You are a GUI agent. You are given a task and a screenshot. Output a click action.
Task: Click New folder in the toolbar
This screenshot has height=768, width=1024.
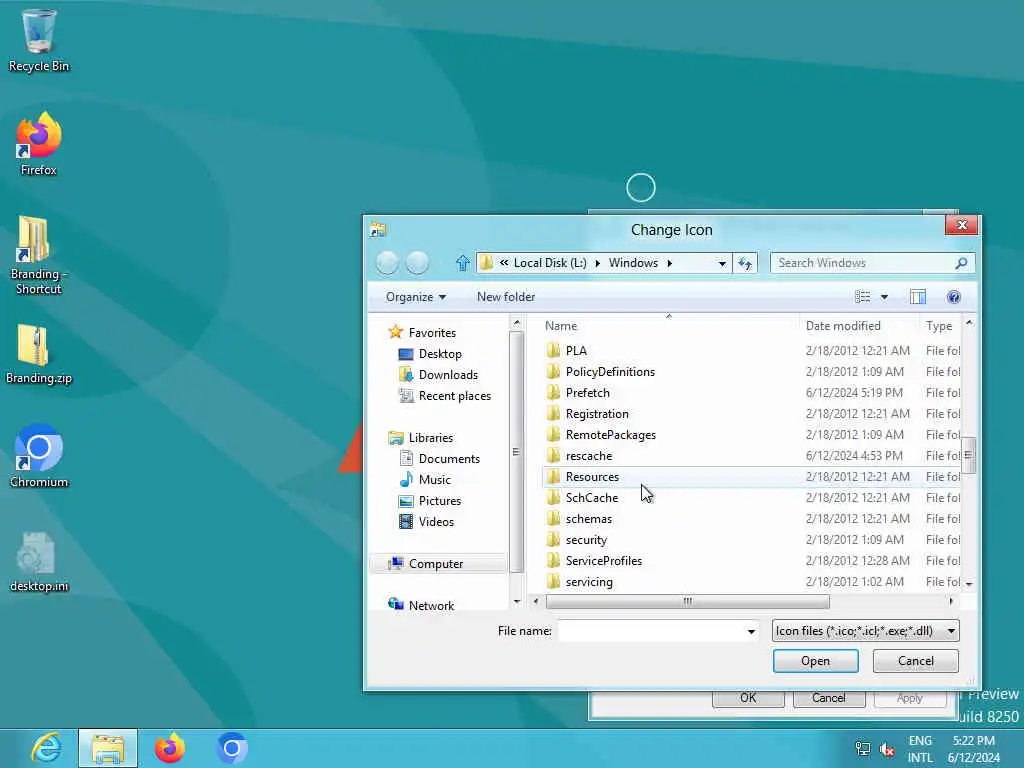tap(505, 297)
